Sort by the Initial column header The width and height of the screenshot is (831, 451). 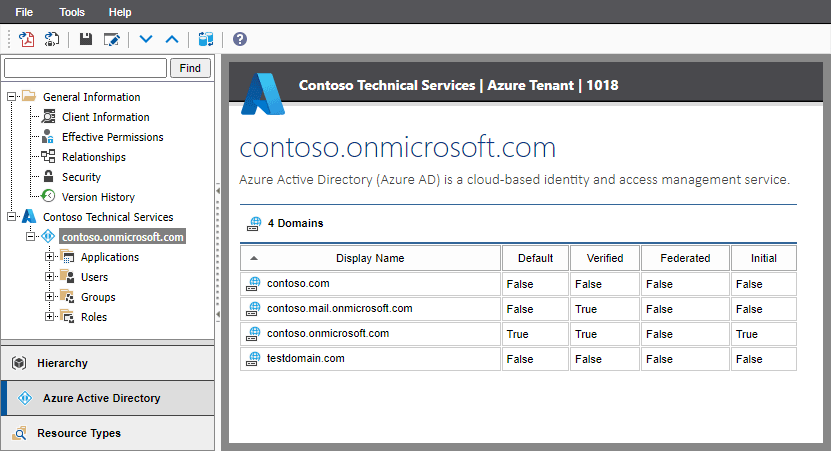pyautogui.click(x=764, y=258)
